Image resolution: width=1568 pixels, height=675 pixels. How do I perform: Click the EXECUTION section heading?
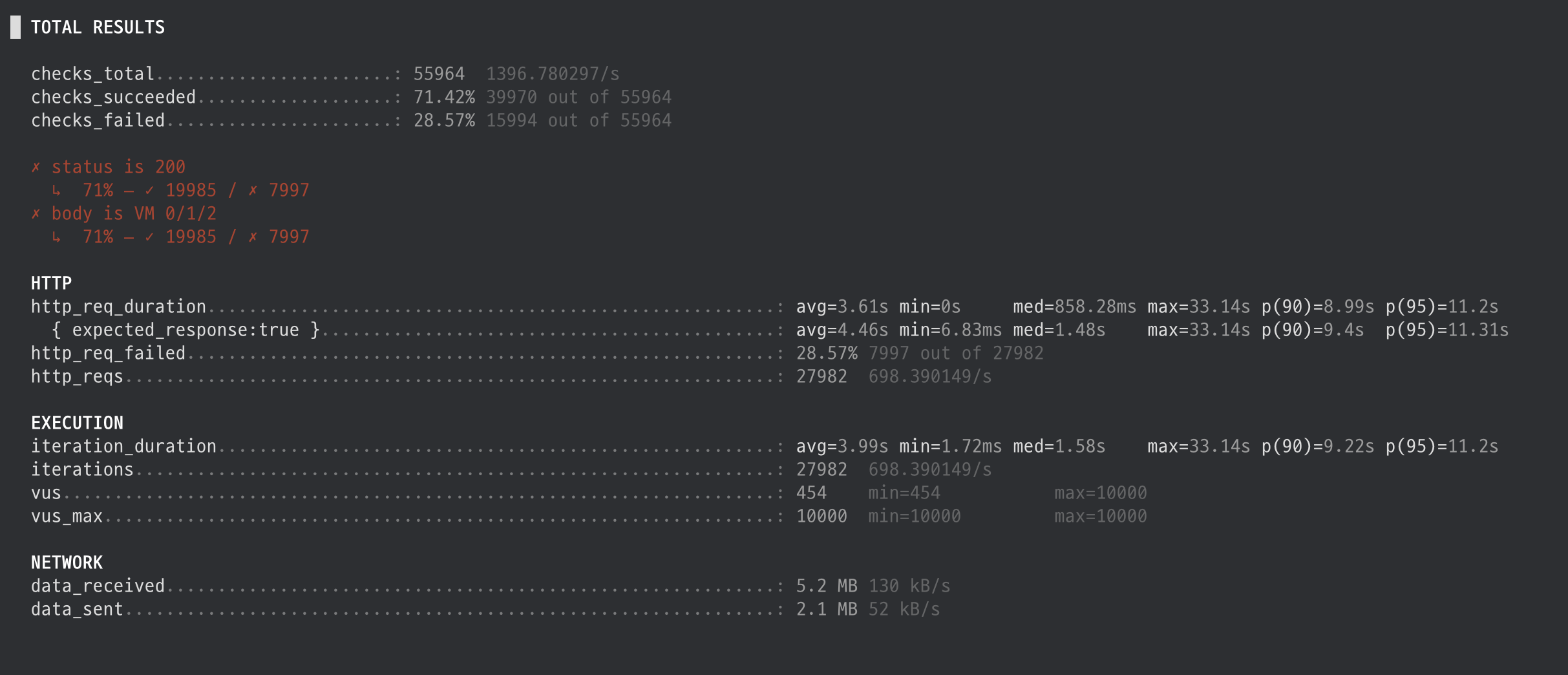pos(78,423)
